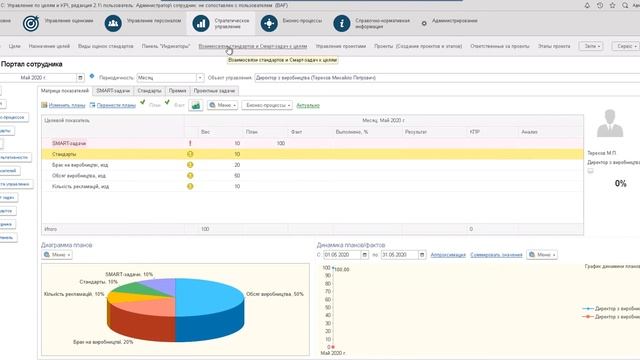Open the Цели navigation item
Screen dimensions: 640x360
click(14, 46)
